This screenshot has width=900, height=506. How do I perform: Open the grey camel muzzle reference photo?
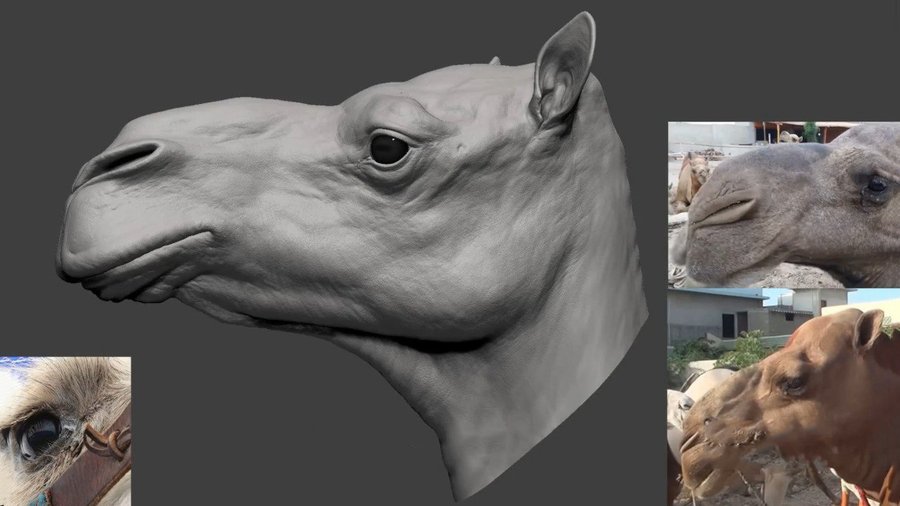coord(784,204)
